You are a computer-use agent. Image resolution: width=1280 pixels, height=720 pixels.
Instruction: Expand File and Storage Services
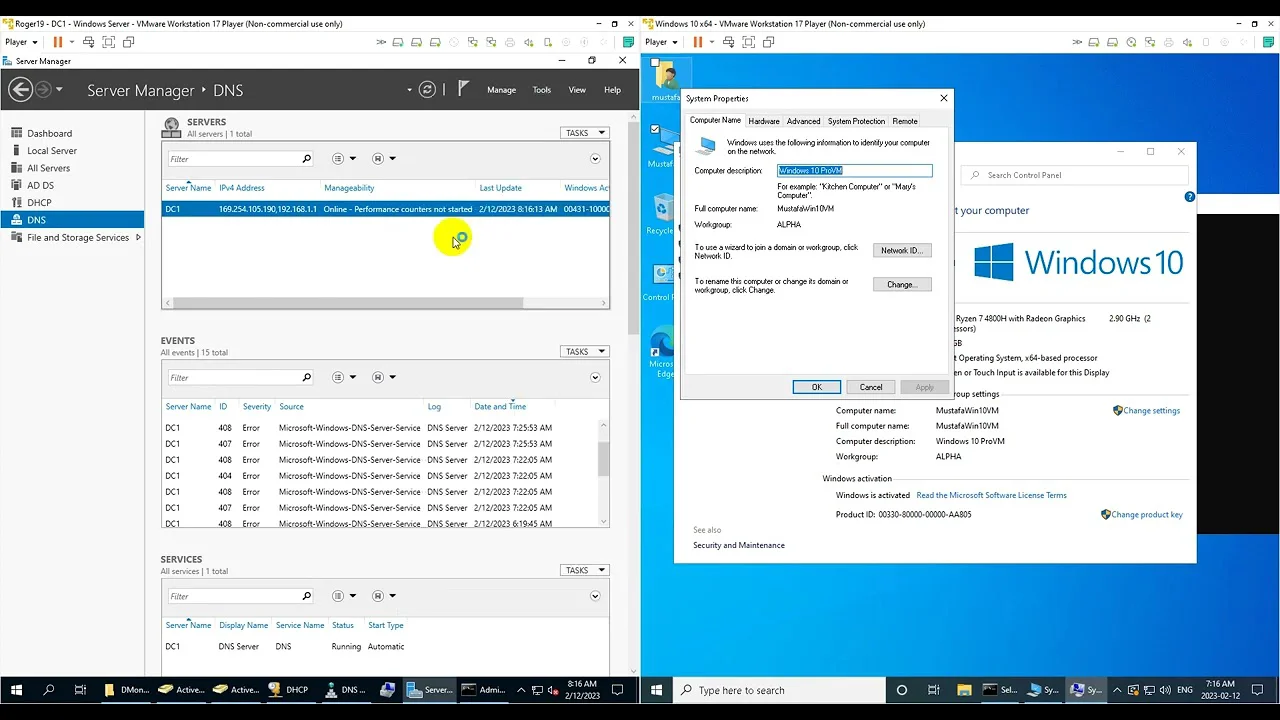click(138, 237)
